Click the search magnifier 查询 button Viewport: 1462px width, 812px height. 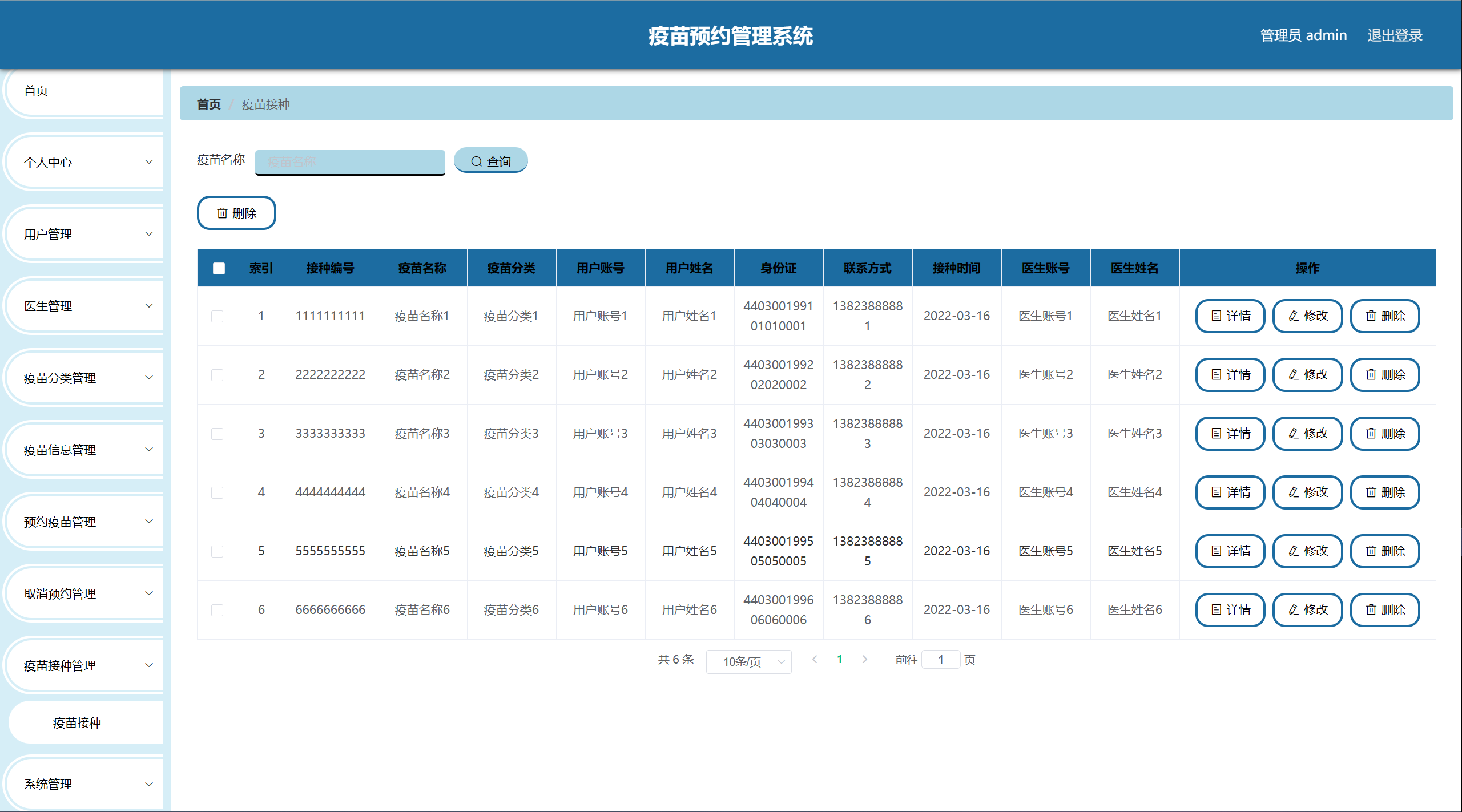(x=490, y=161)
